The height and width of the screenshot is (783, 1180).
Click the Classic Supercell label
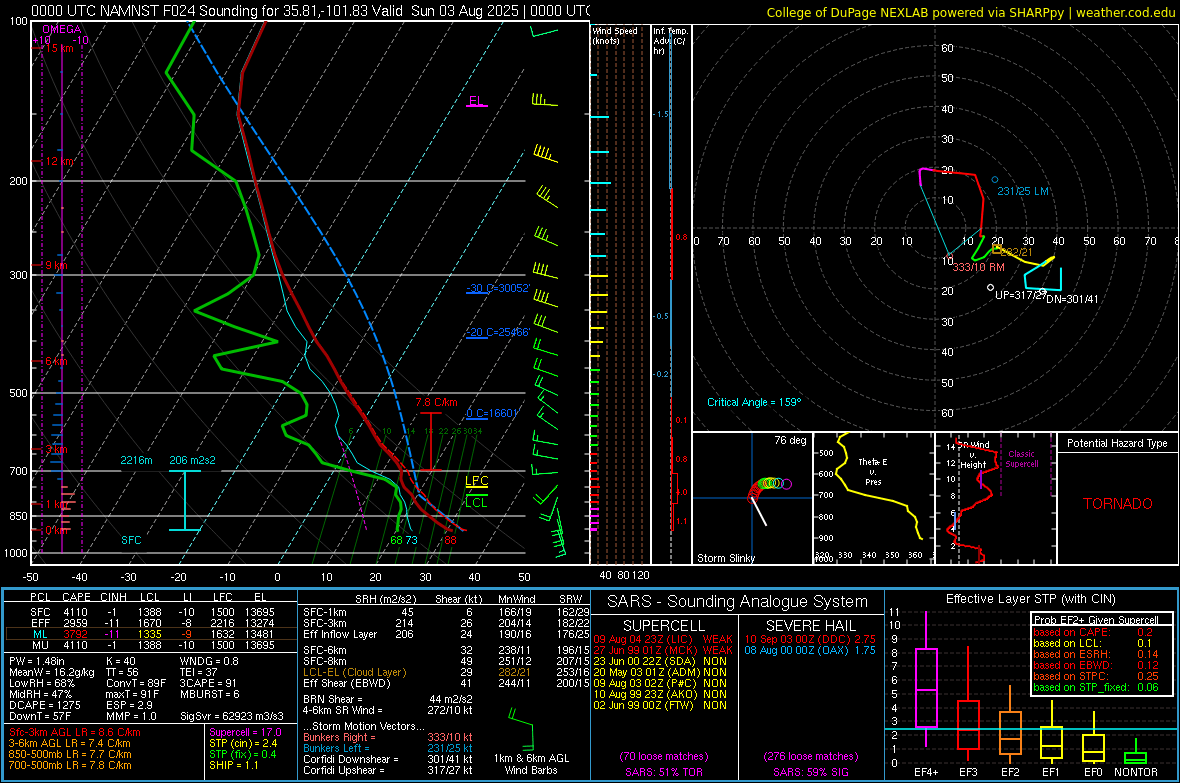[x=1021, y=459]
